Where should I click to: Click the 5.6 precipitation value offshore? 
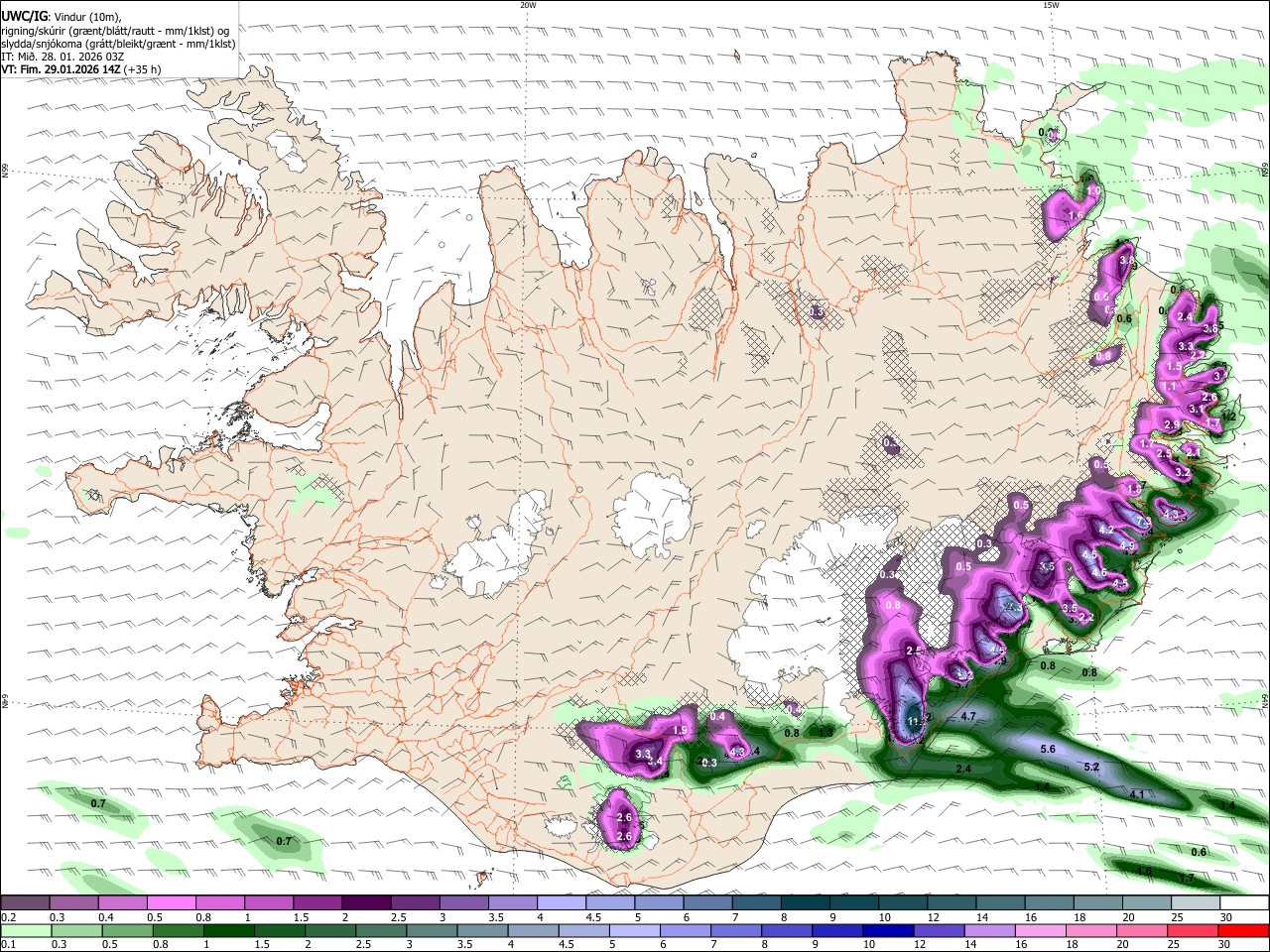point(1048,750)
